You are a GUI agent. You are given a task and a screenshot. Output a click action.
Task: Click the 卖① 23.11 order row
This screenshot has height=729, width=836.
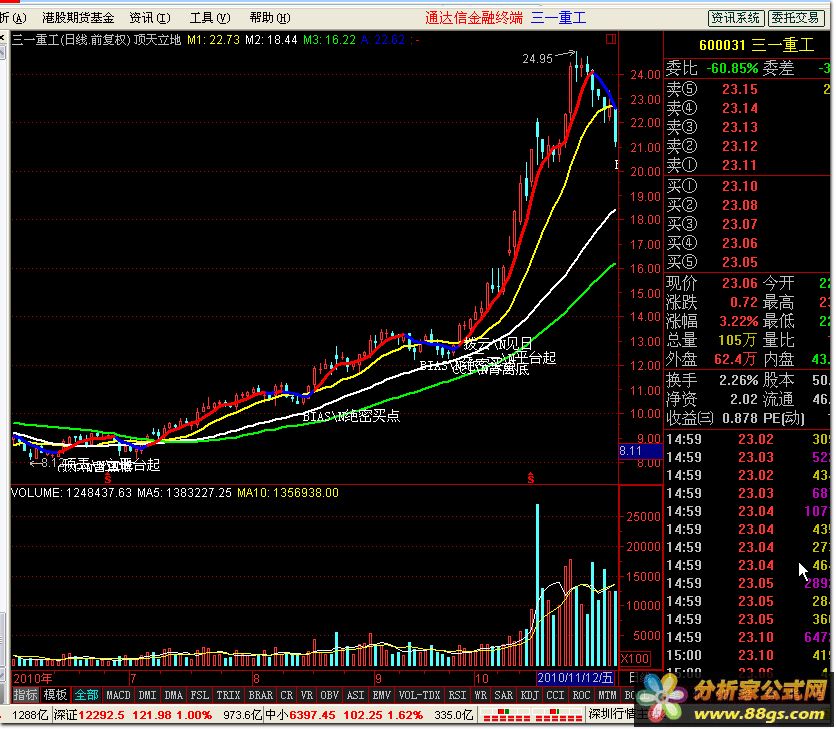click(x=746, y=165)
